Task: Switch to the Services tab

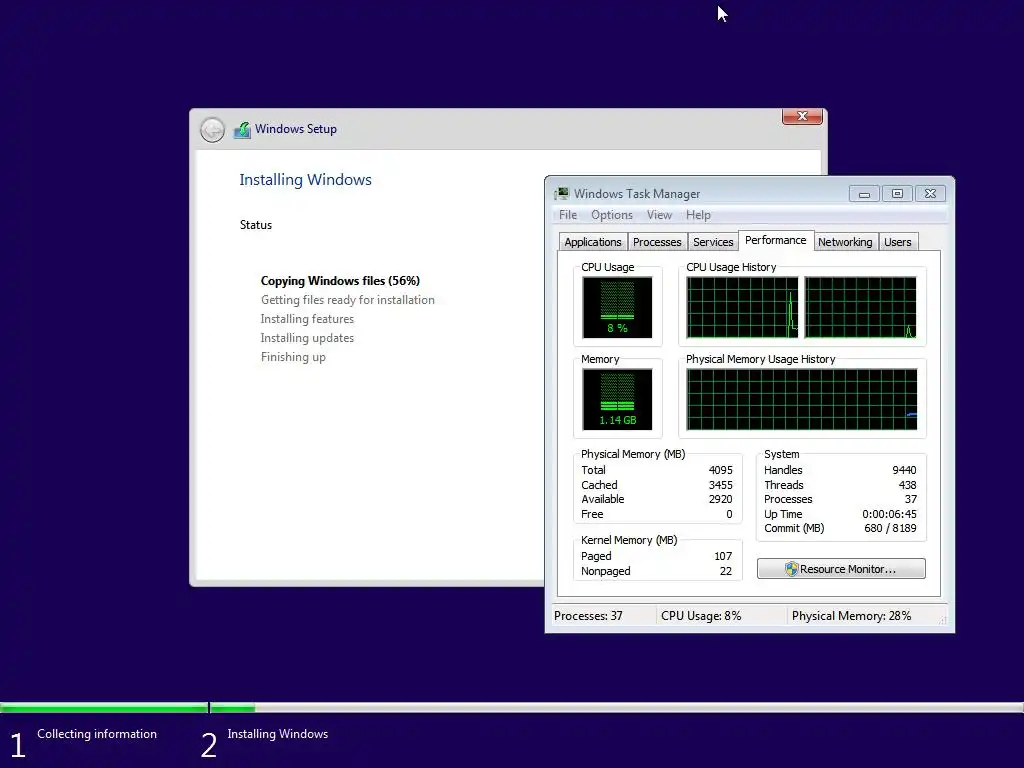Action: pos(713,242)
